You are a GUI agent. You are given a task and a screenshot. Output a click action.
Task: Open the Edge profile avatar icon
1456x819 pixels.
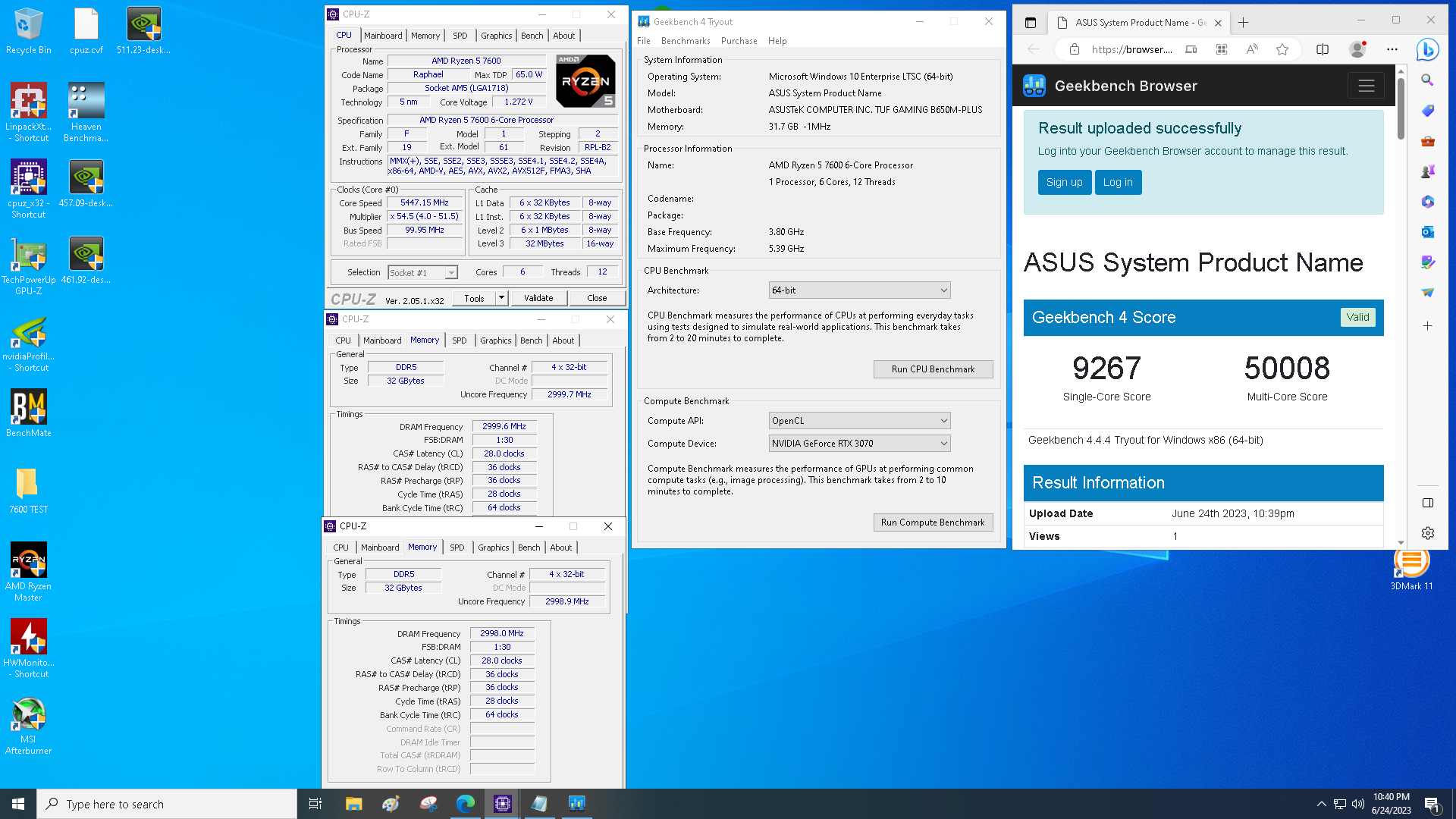click(x=1357, y=49)
